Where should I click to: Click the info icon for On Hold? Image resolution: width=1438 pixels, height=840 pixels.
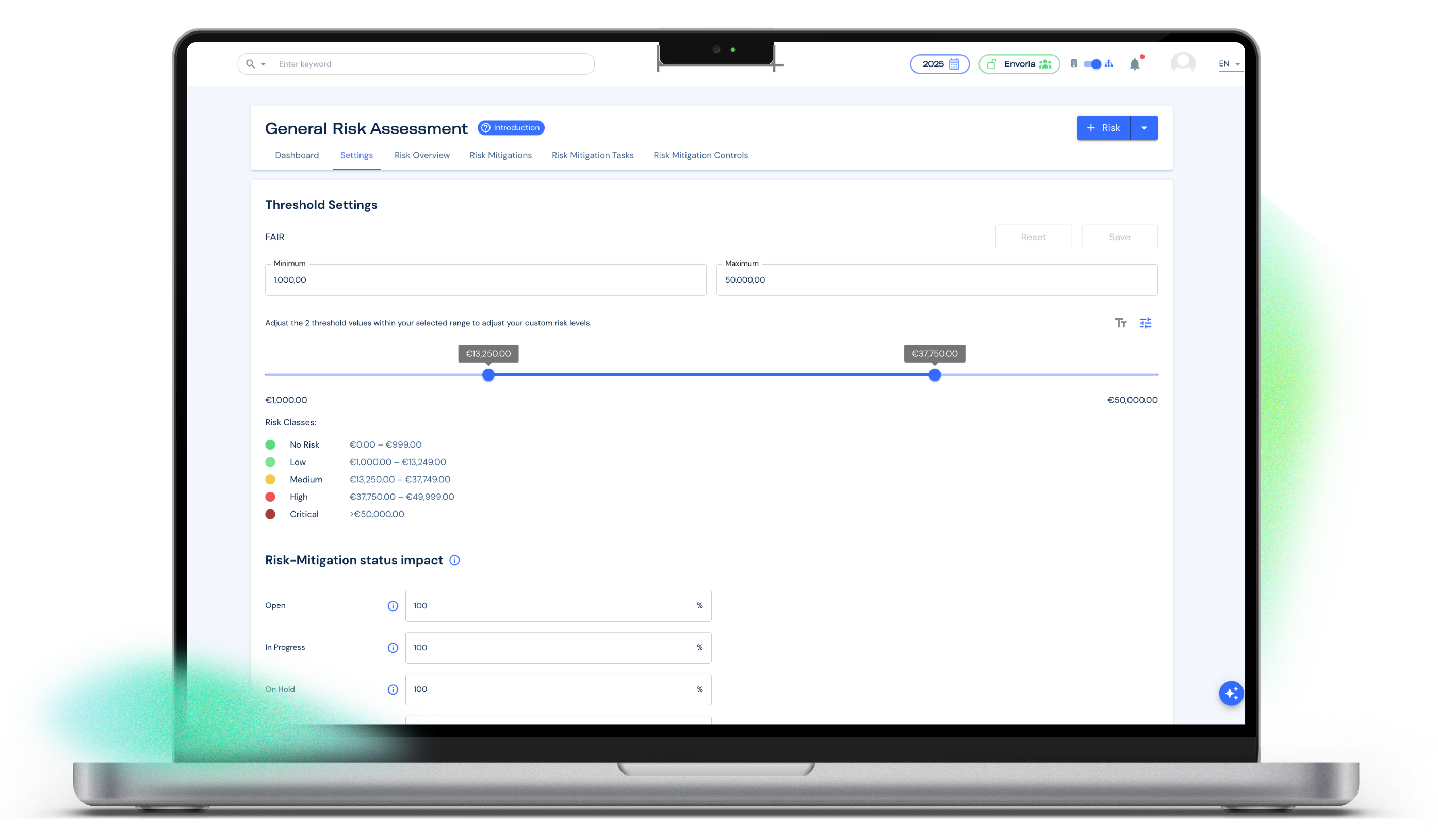point(393,689)
